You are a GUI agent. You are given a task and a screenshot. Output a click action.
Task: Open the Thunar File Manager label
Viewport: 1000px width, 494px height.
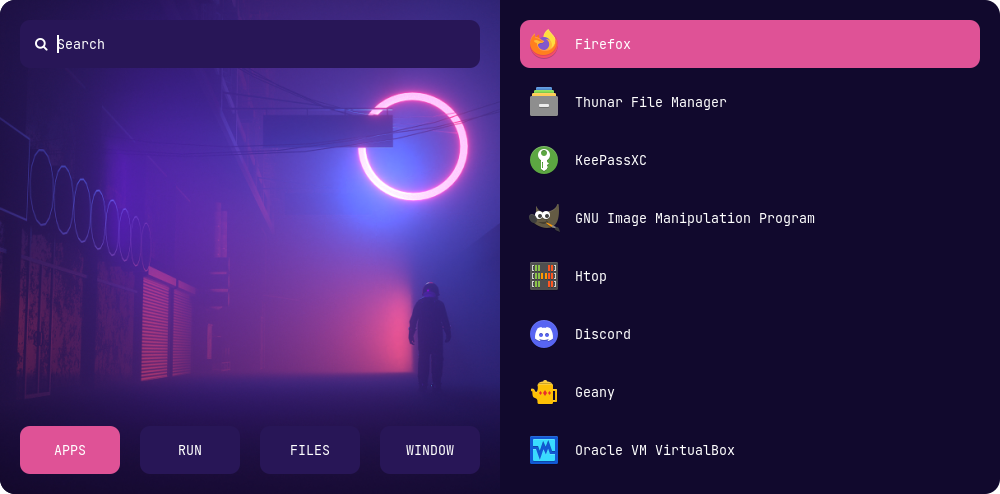point(650,102)
